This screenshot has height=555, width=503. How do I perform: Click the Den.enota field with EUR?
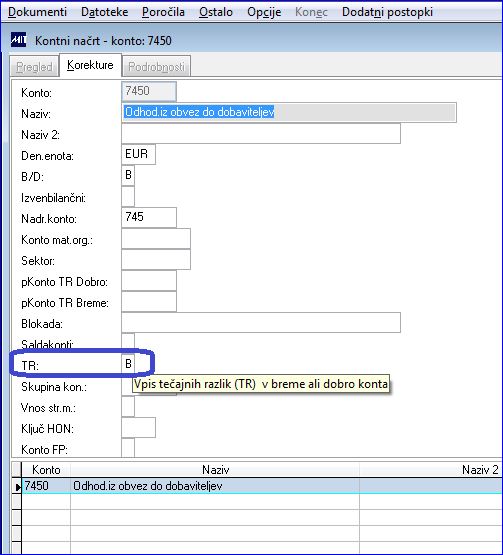point(138,155)
